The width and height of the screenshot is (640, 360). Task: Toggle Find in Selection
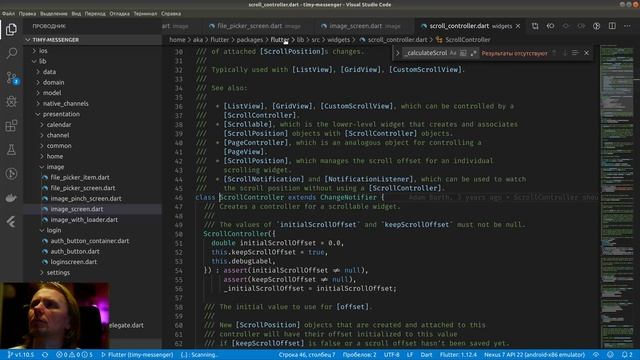coord(575,53)
